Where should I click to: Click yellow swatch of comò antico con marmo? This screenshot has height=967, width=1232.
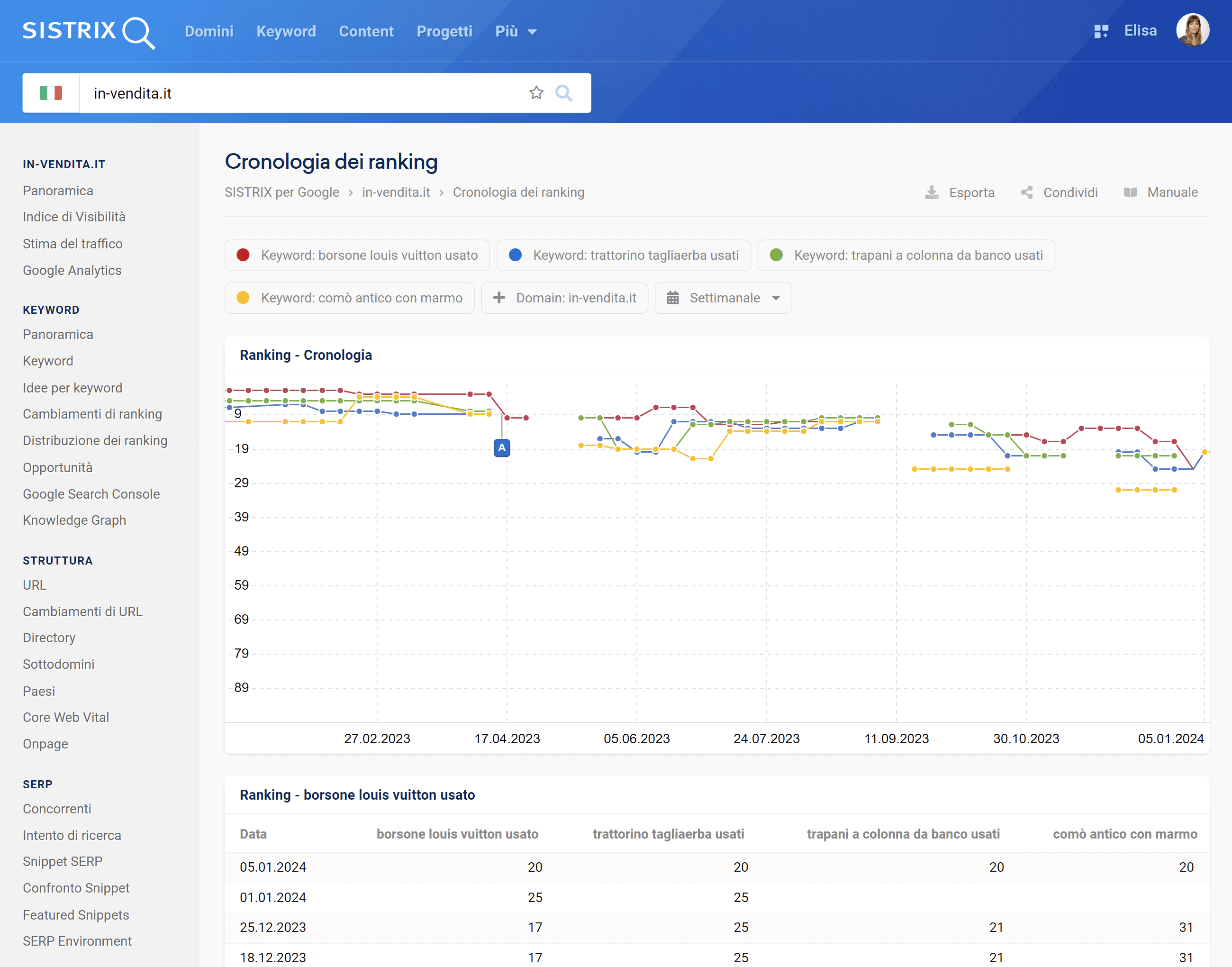click(x=243, y=298)
